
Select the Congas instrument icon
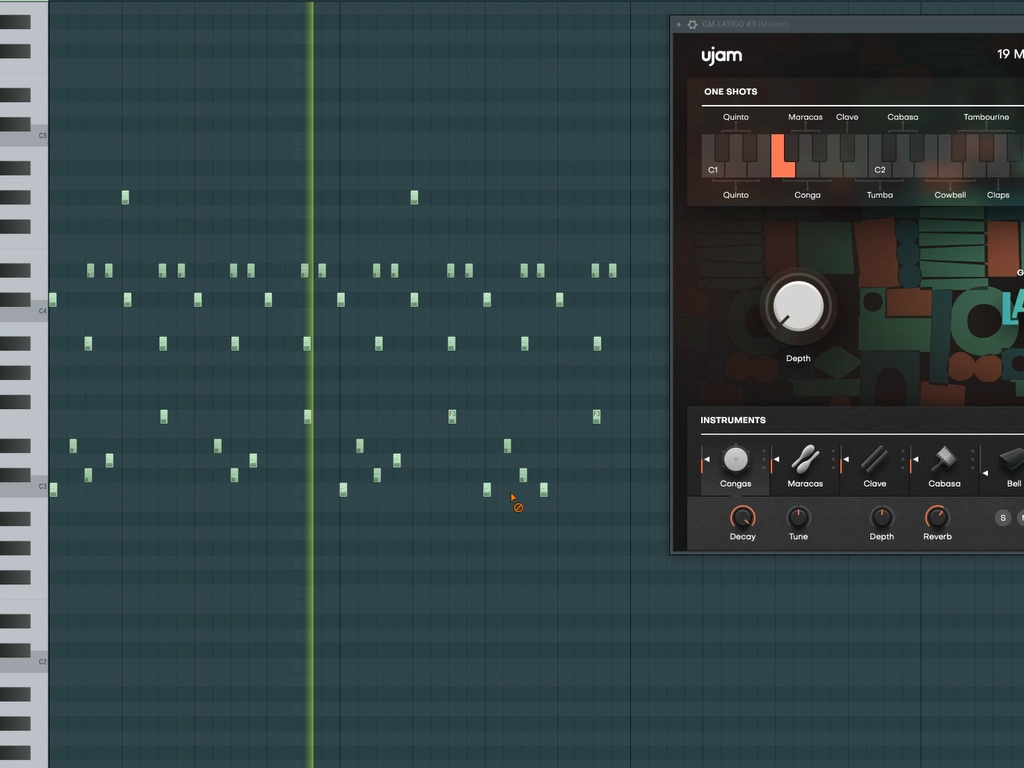(735, 459)
